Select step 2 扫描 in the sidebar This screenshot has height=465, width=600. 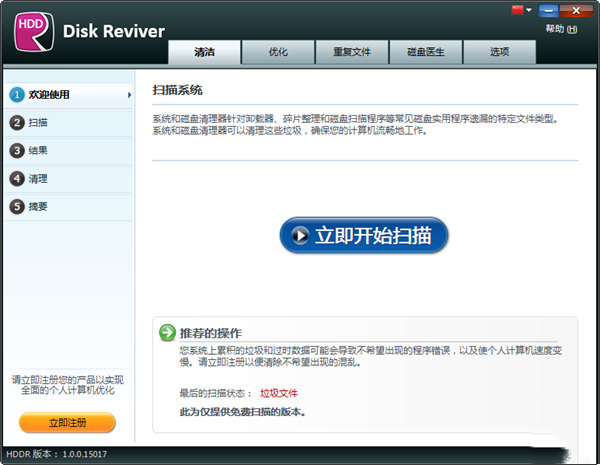[69, 123]
